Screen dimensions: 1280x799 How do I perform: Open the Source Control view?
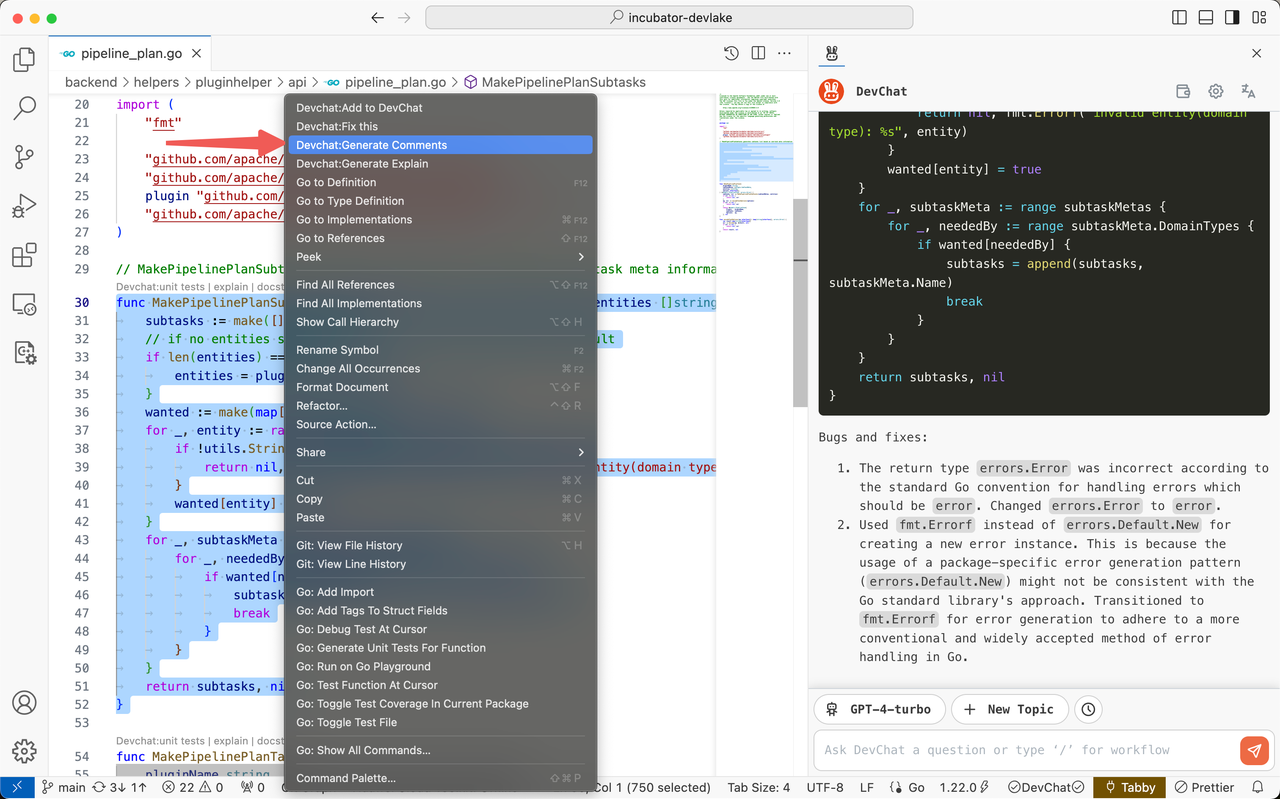(x=24, y=157)
